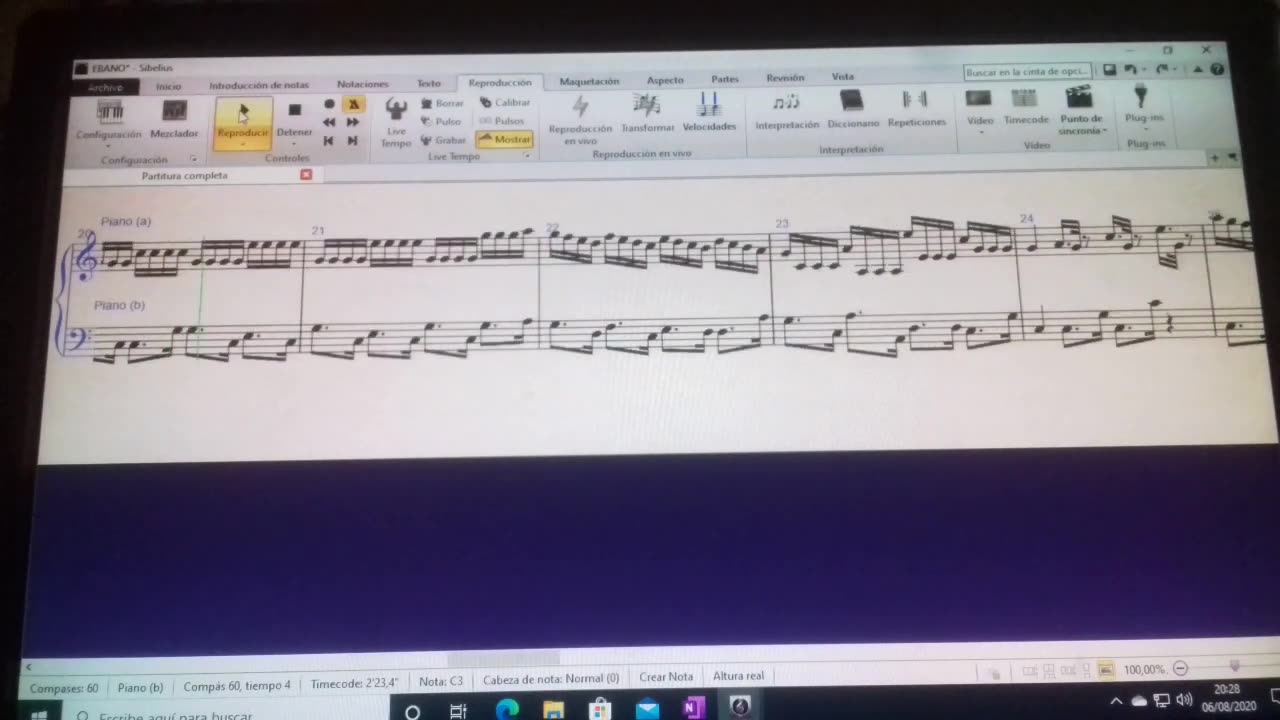Switch to the Notaciones tab
The width and height of the screenshot is (1280, 720).
click(x=362, y=84)
